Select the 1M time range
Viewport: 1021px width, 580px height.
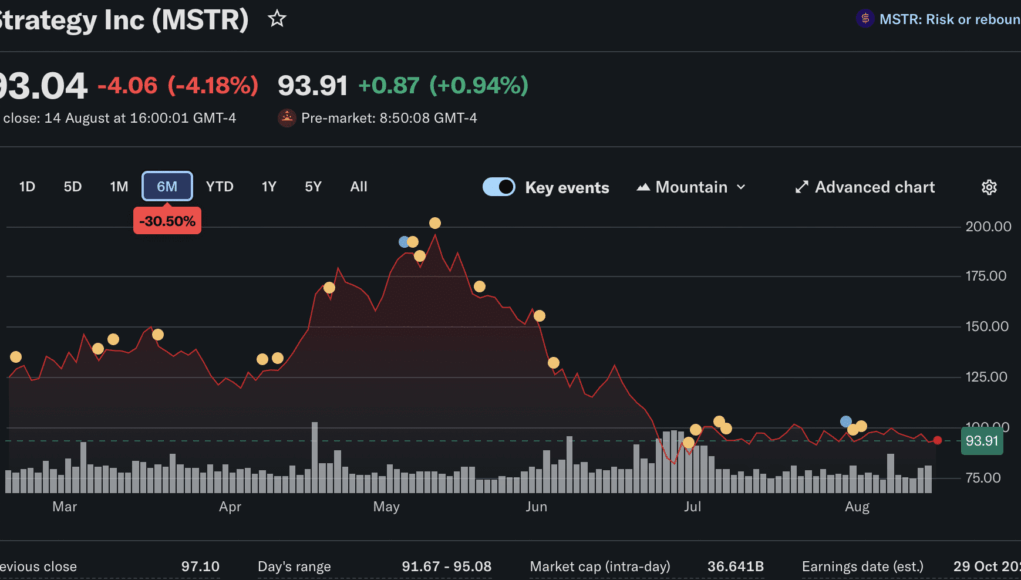click(x=119, y=187)
